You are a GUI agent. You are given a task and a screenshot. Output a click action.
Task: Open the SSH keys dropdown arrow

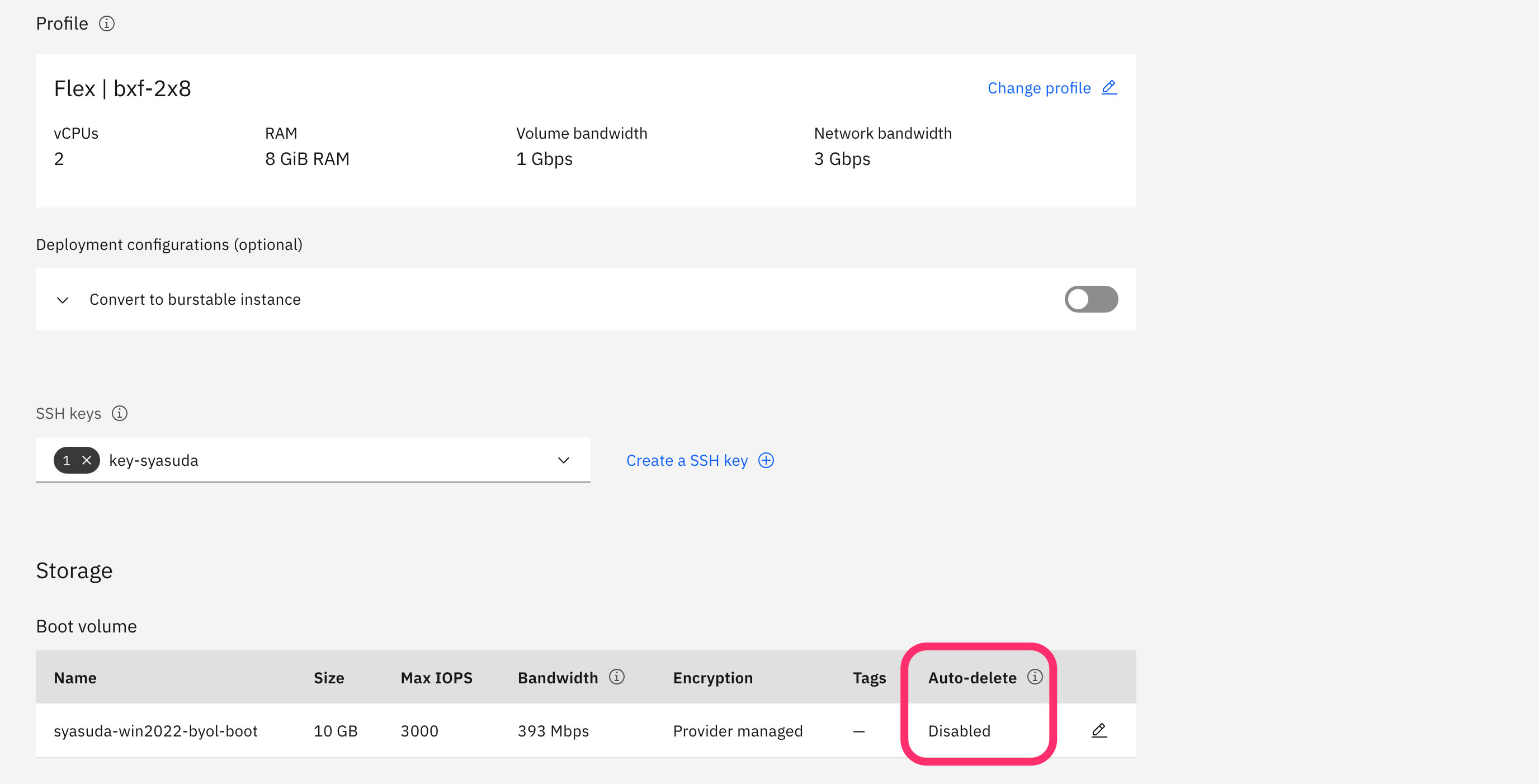563,460
